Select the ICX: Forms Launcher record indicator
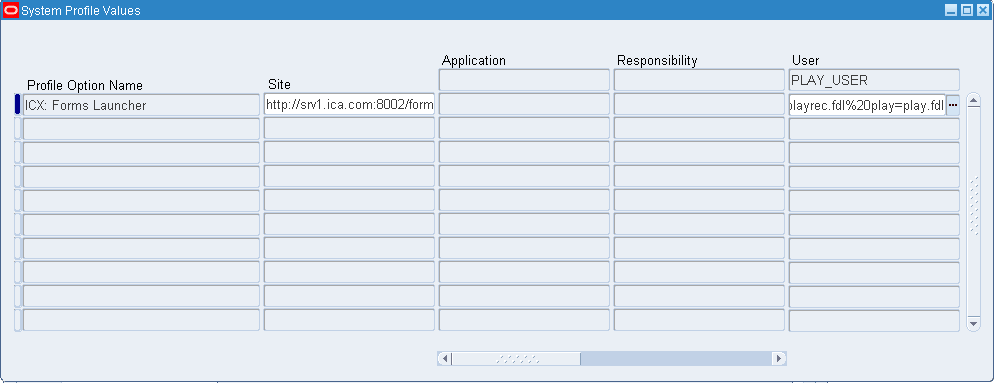 click(17, 105)
